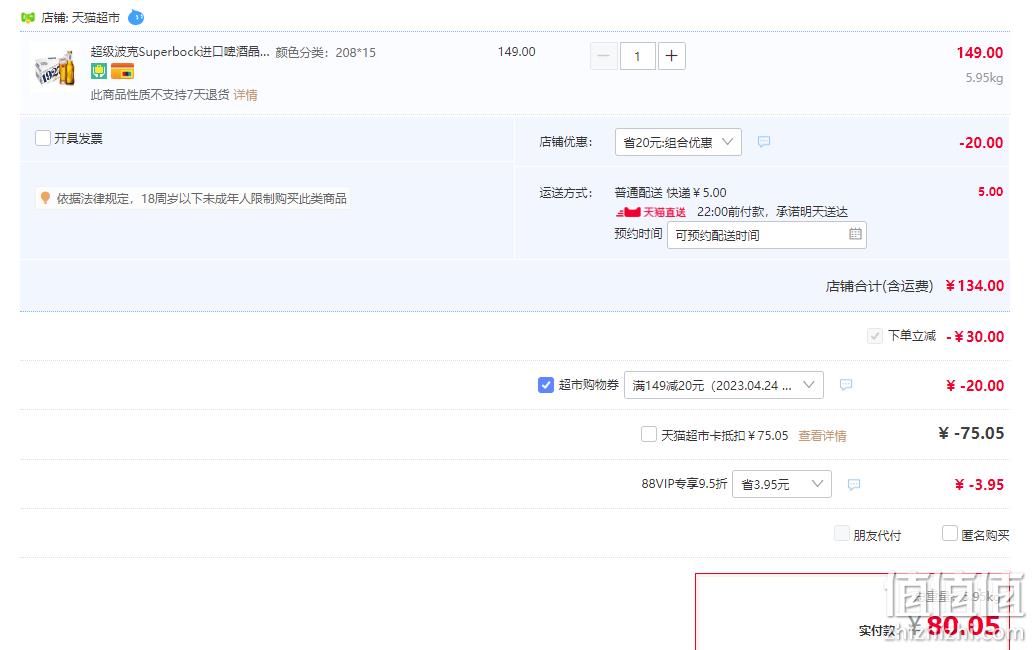This screenshot has height=650, width=1034.
Task: Click the 22:00前付款，承诺明天送达 delivery promise text
Action: [x=772, y=212]
